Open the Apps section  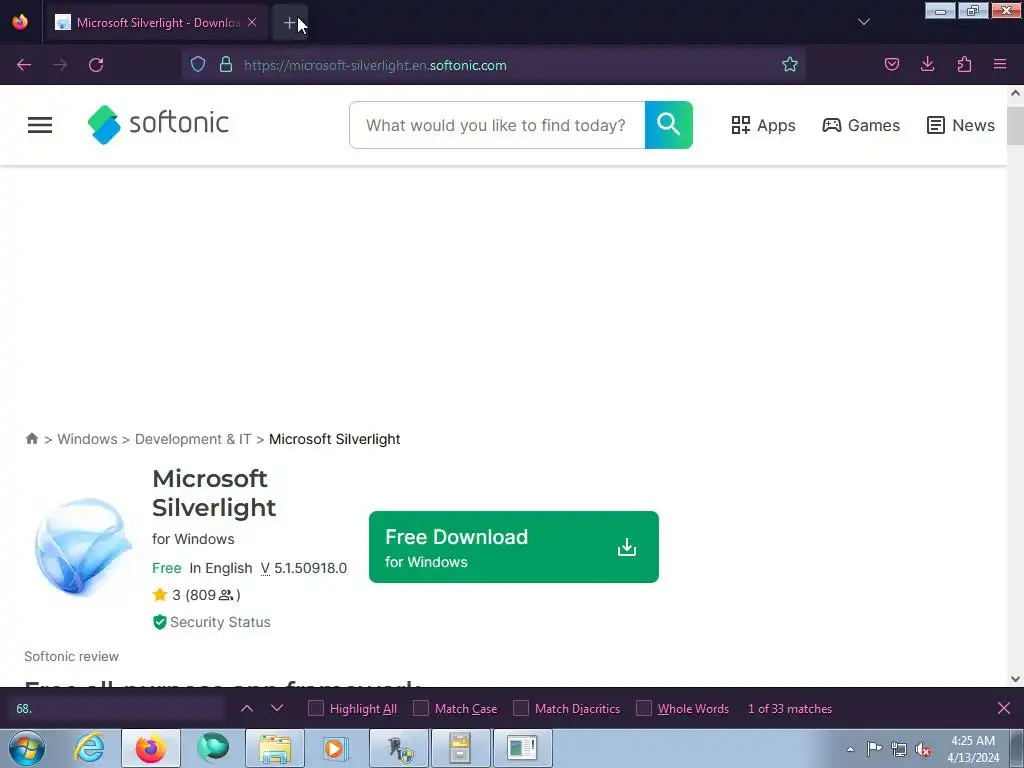pyautogui.click(x=763, y=125)
